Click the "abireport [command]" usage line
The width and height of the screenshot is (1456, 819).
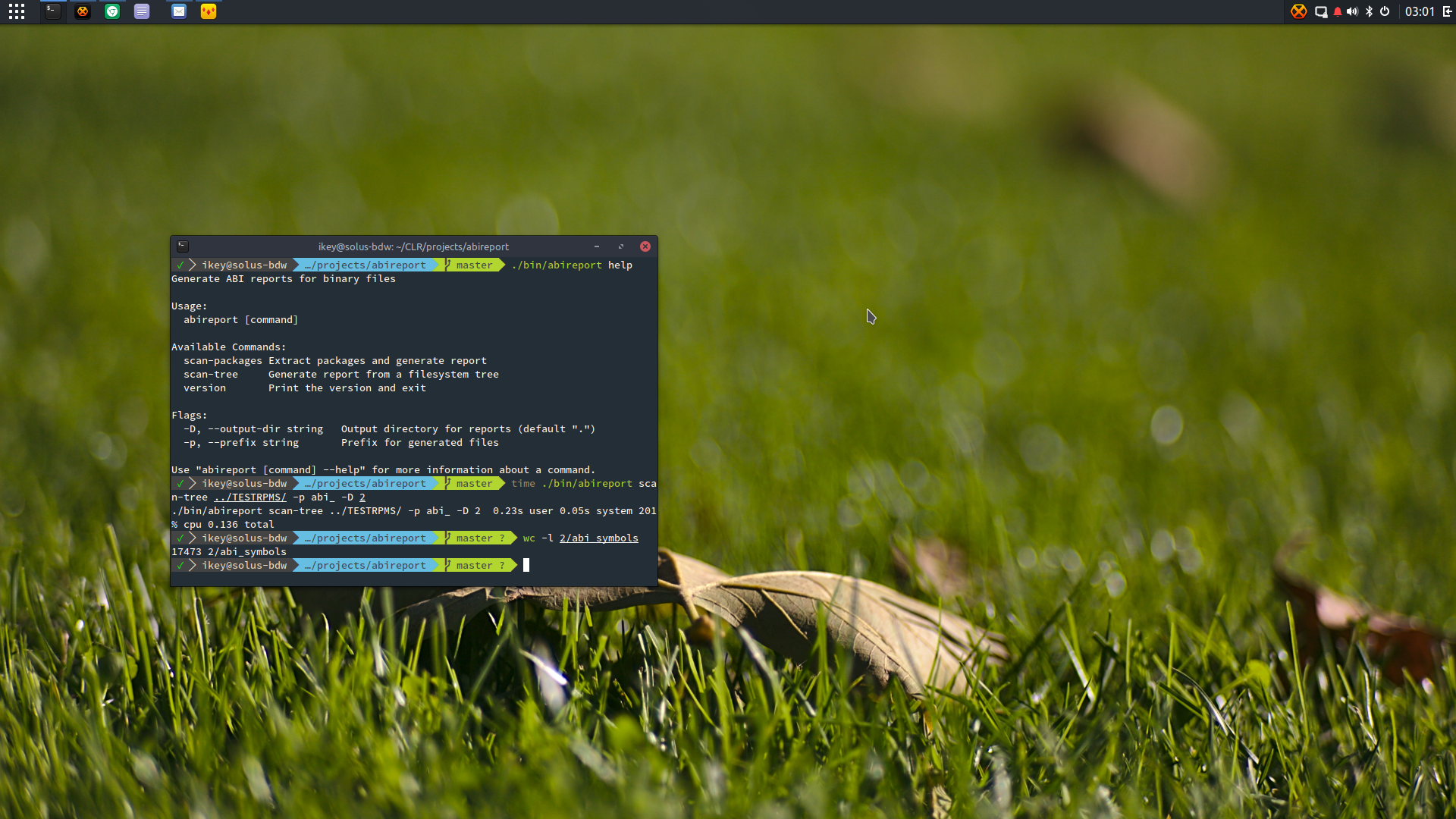[x=240, y=320]
